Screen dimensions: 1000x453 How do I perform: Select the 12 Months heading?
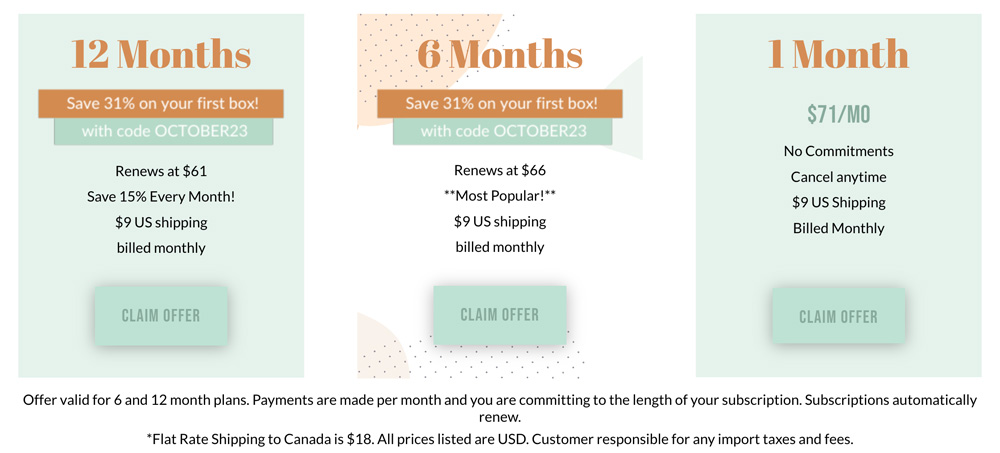(x=161, y=54)
